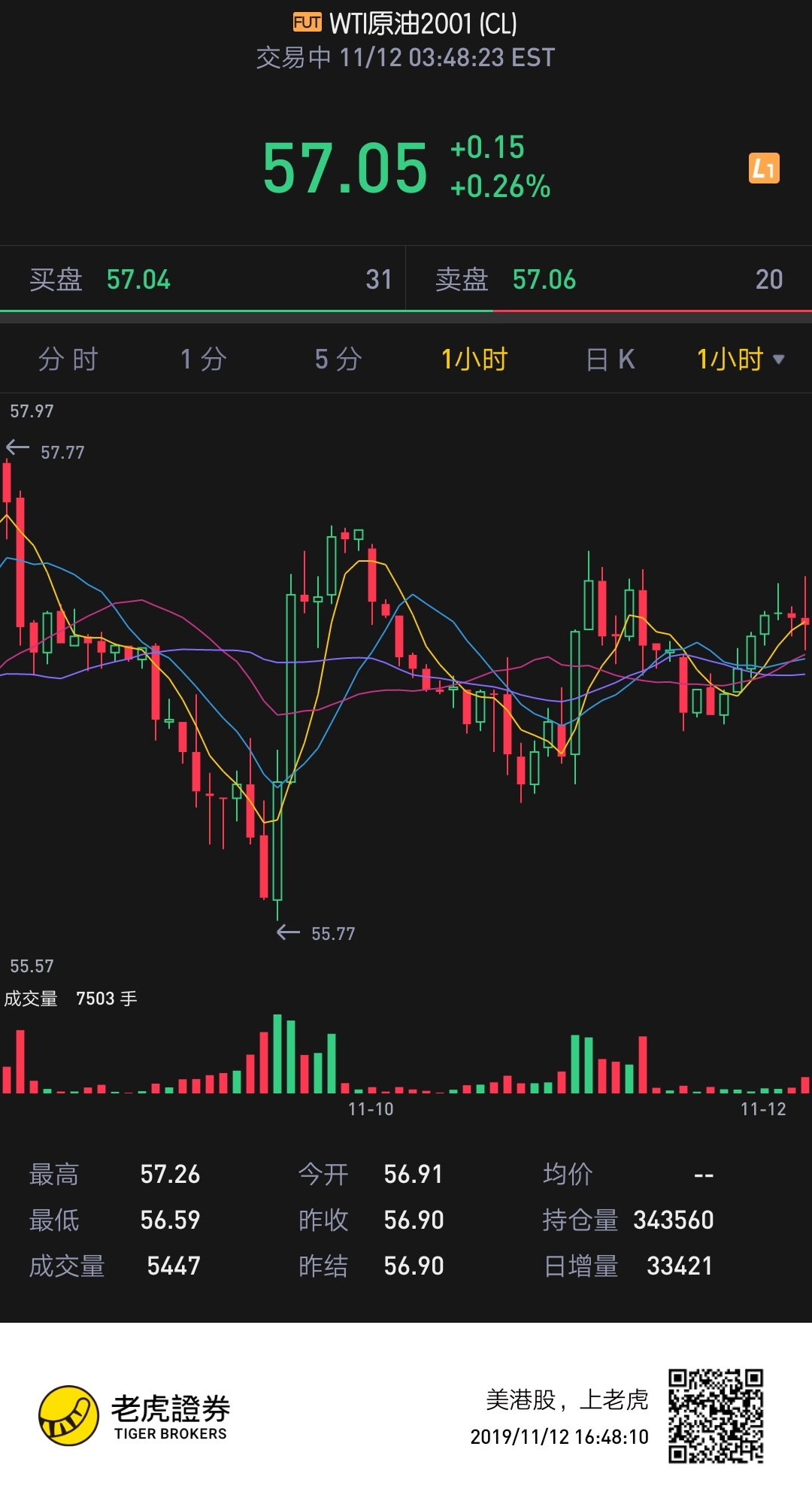Tap the Tiger Brokers logo
812x1510 pixels.
(x=134, y=1416)
